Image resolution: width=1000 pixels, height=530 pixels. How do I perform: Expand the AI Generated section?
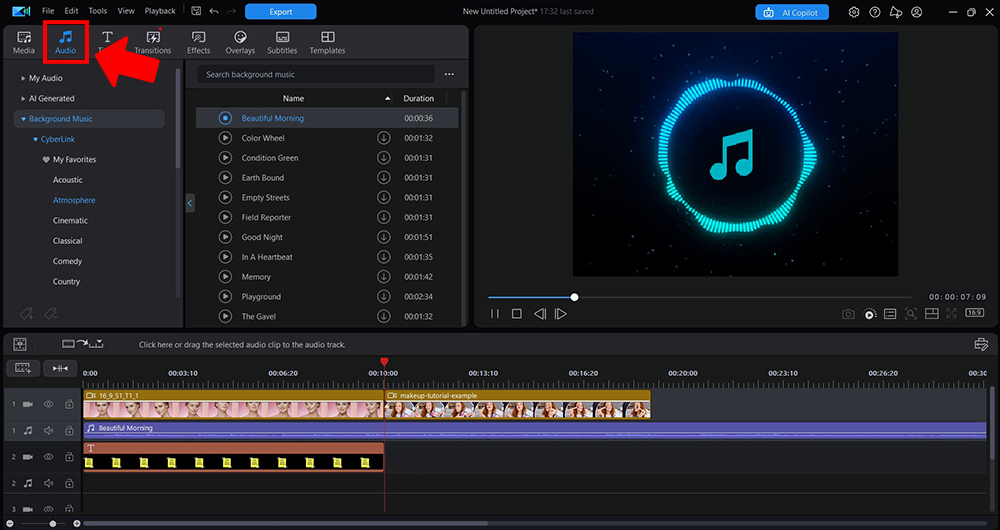23,98
